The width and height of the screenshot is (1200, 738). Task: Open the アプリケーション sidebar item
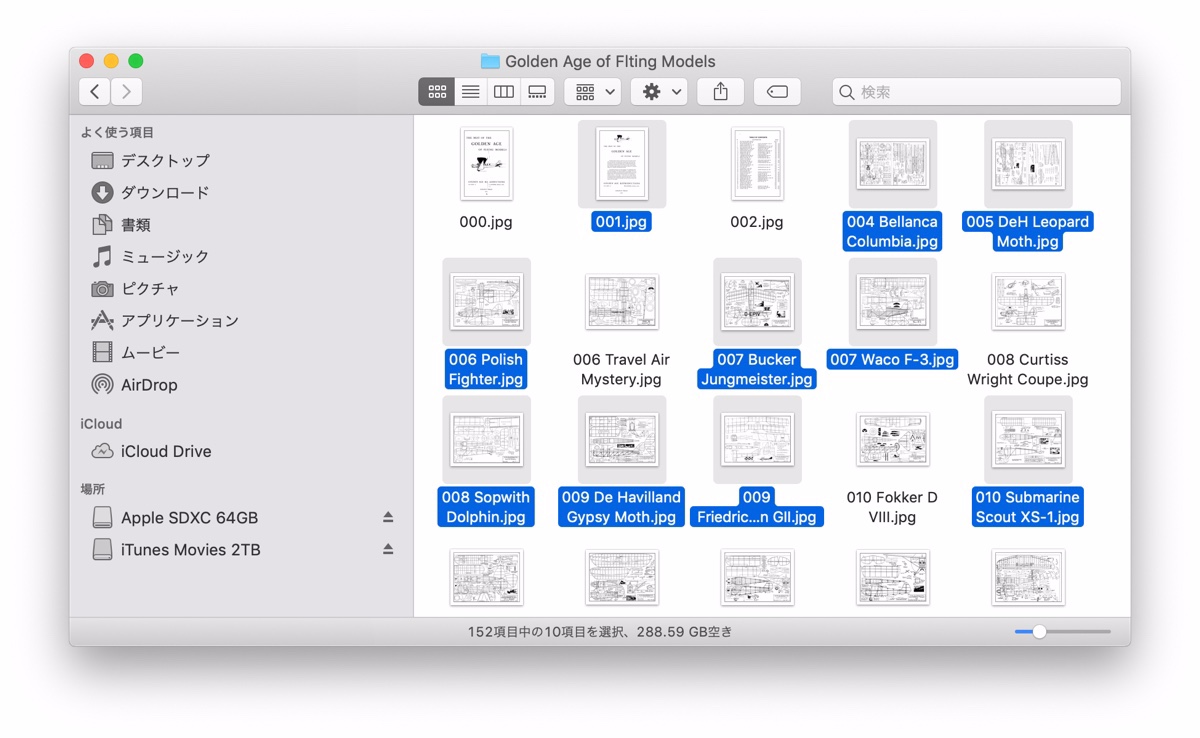(179, 321)
